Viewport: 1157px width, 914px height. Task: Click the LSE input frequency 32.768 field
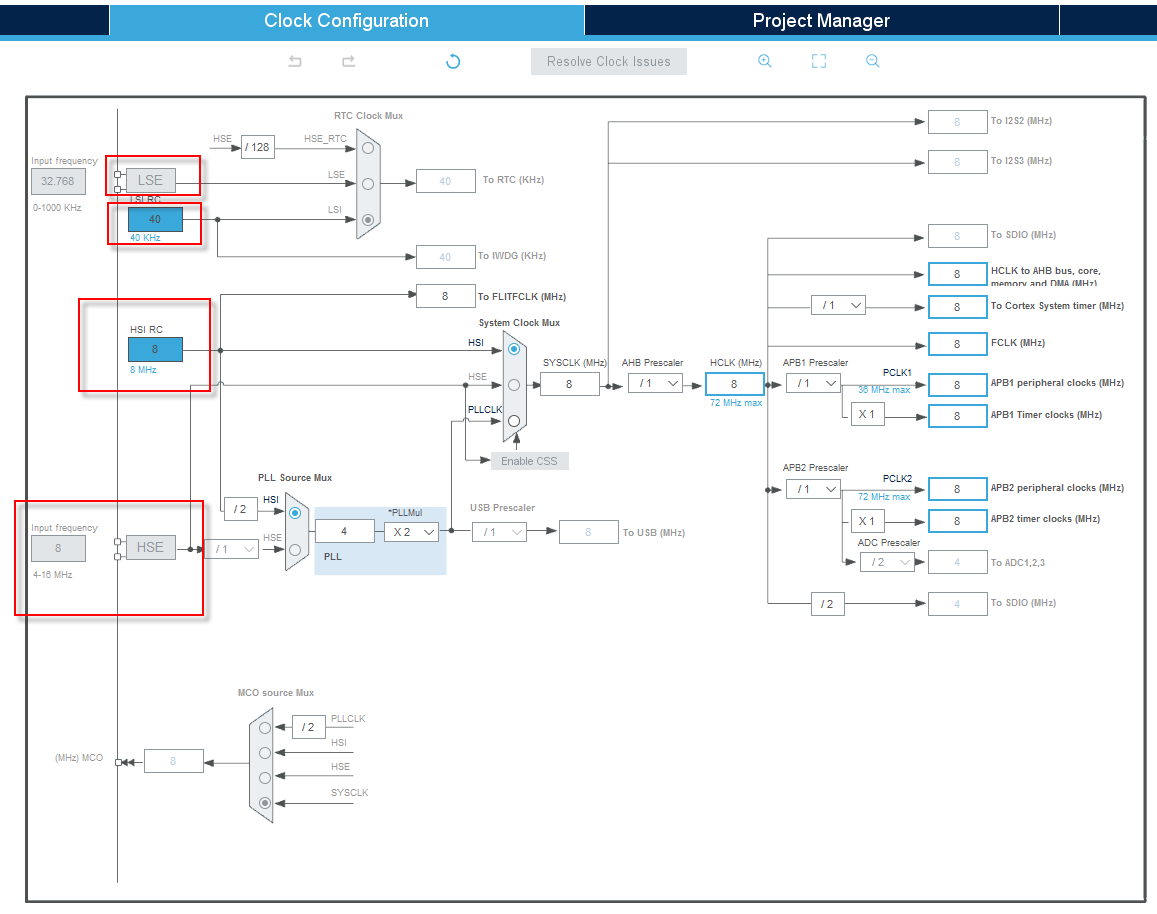[x=58, y=181]
